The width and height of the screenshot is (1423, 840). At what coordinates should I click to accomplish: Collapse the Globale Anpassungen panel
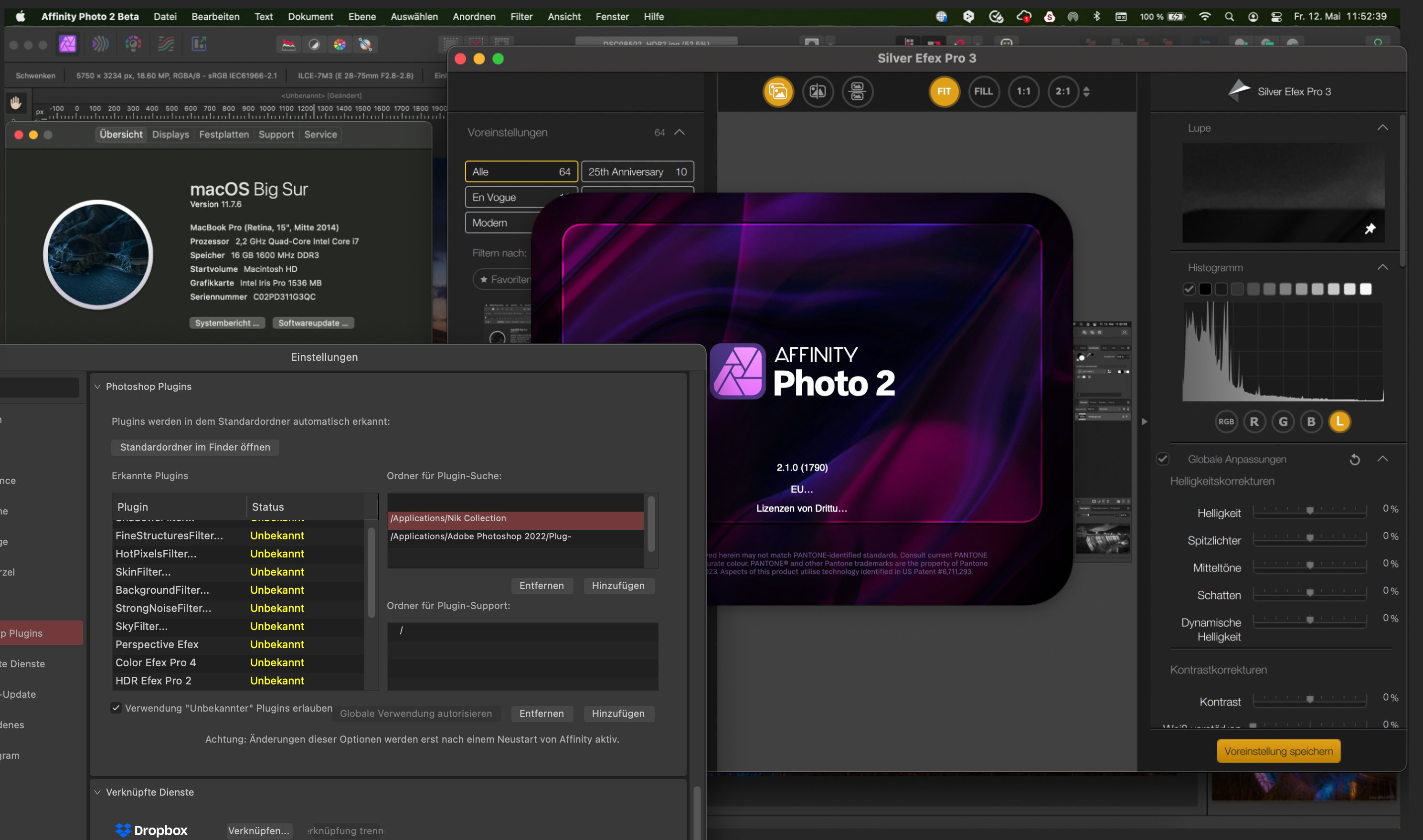point(1382,459)
